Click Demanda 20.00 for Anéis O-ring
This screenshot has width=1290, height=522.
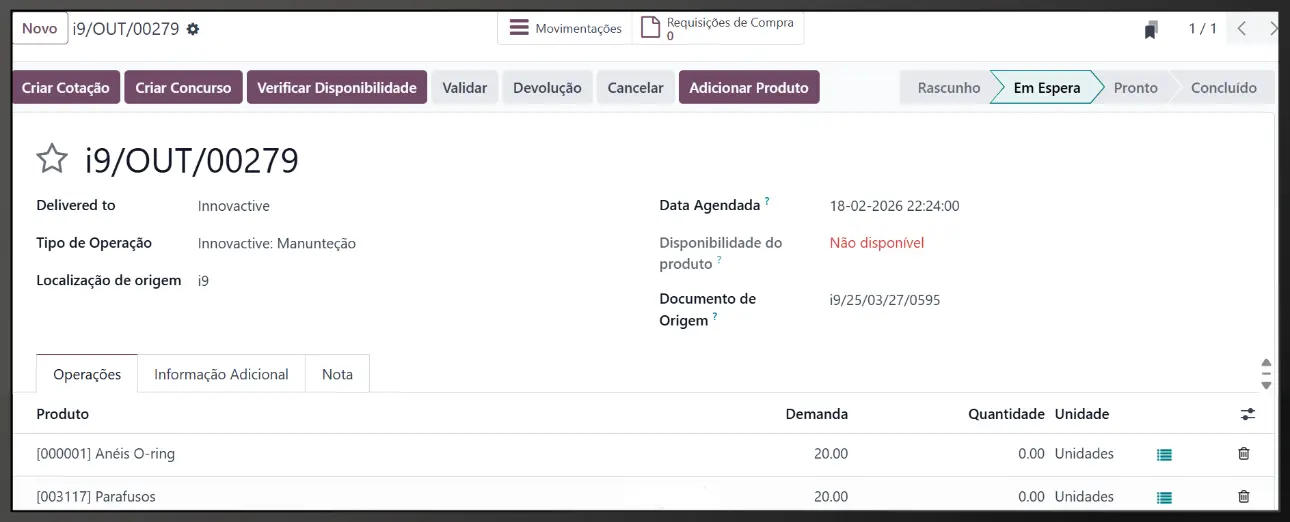831,454
